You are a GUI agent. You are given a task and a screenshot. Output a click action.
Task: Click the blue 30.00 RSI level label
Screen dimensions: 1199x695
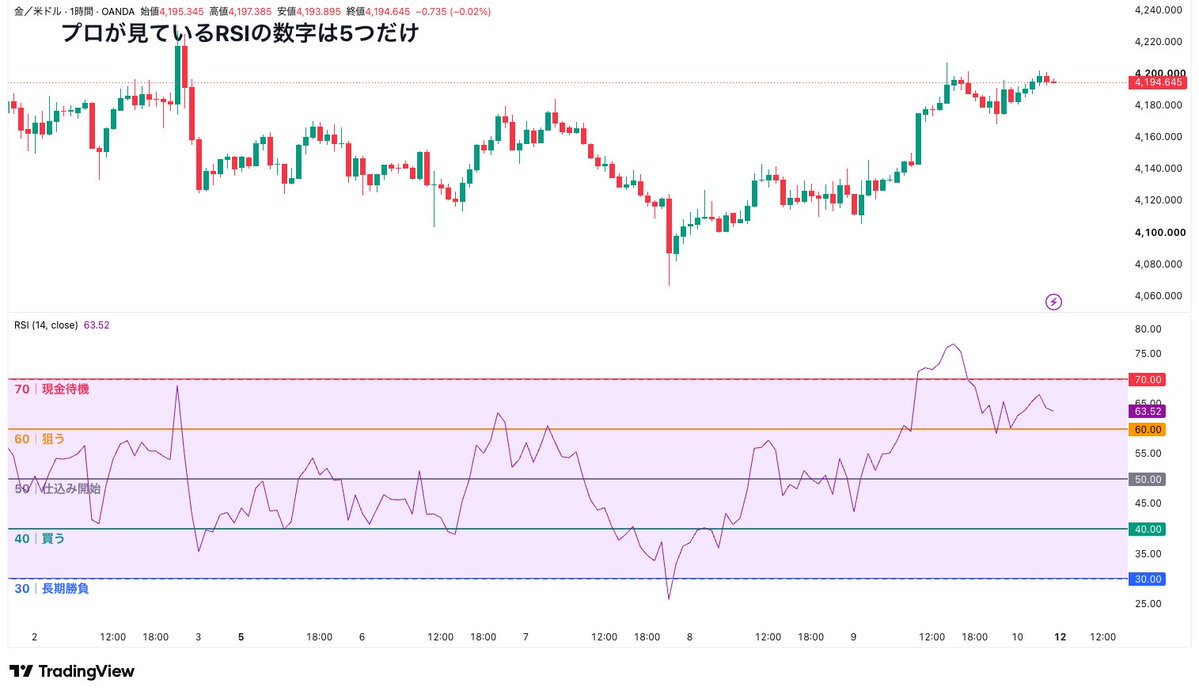[x=1147, y=579]
